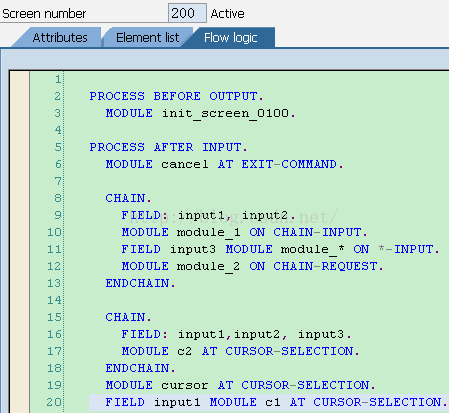Click 'ENDCHAIN.' on line 13
449x413 pixels.
[140, 283]
